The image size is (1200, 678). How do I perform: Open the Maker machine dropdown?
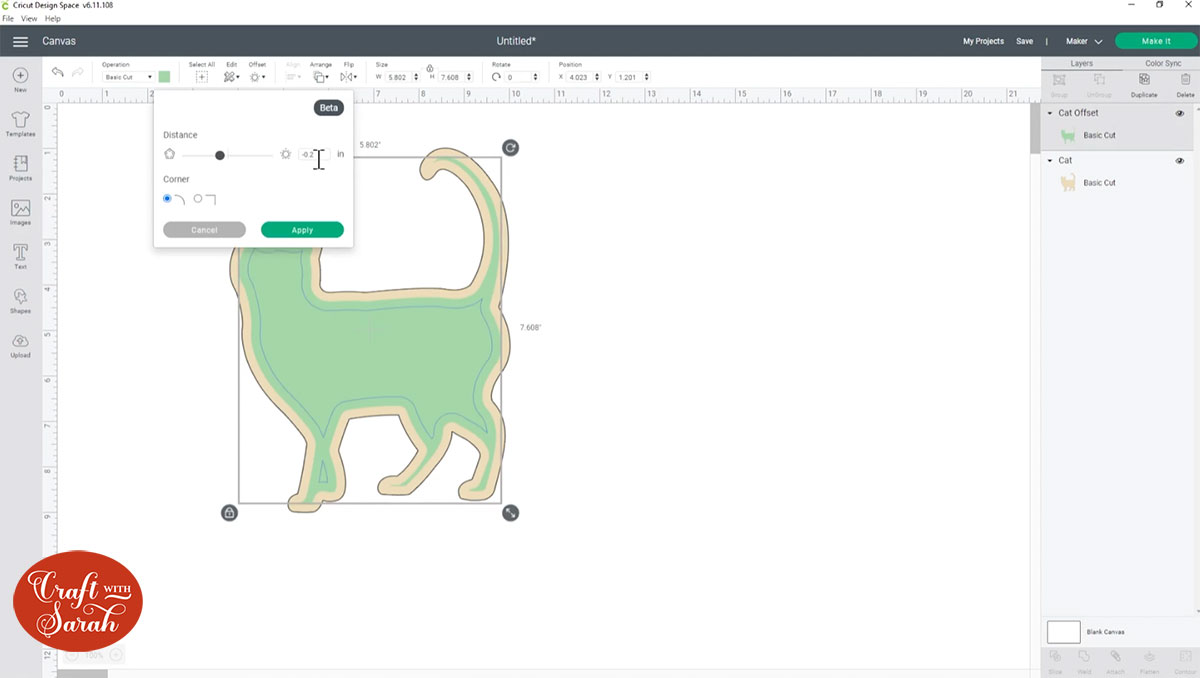(1083, 41)
